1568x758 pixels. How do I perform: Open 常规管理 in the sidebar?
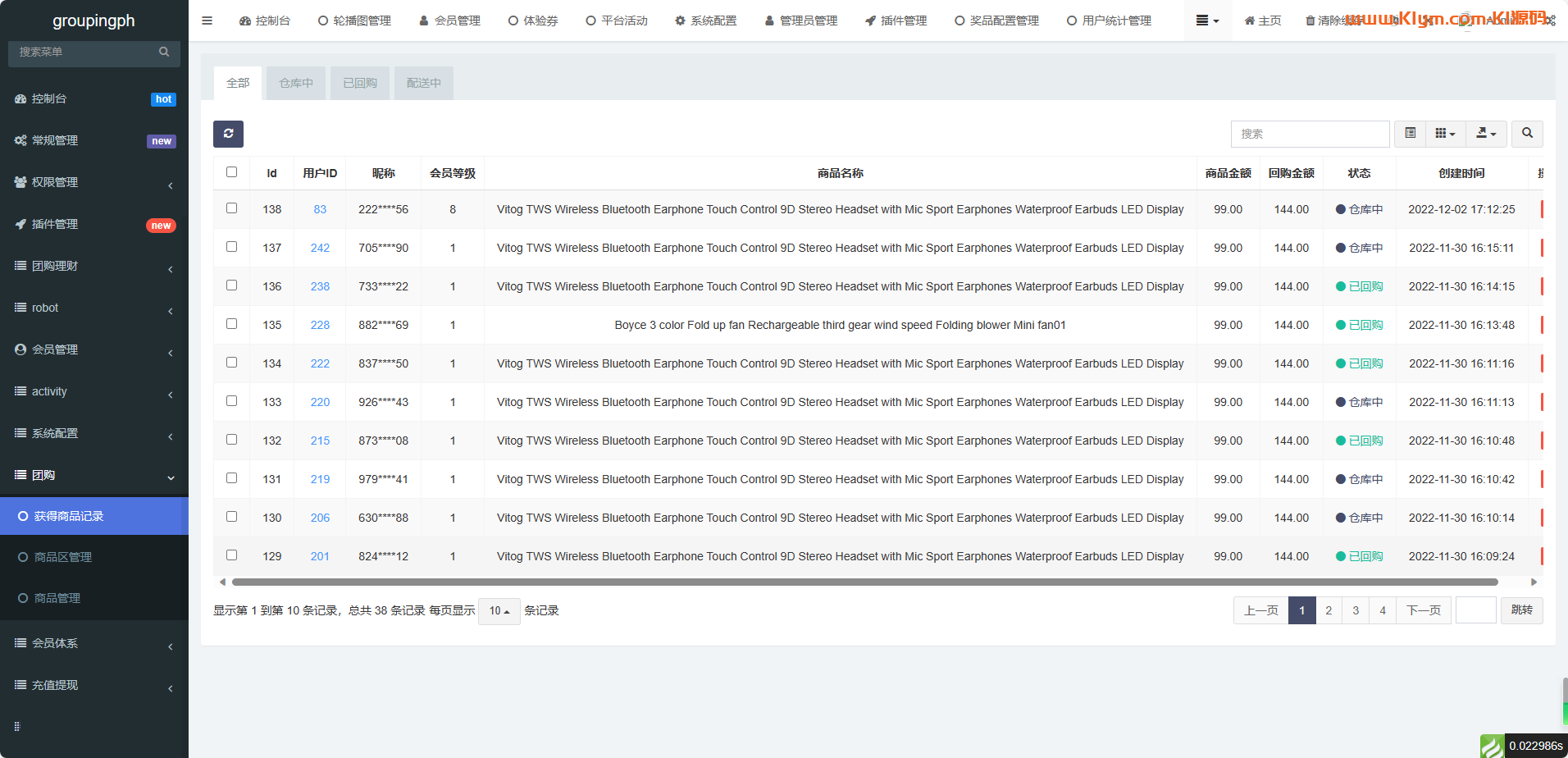point(94,140)
